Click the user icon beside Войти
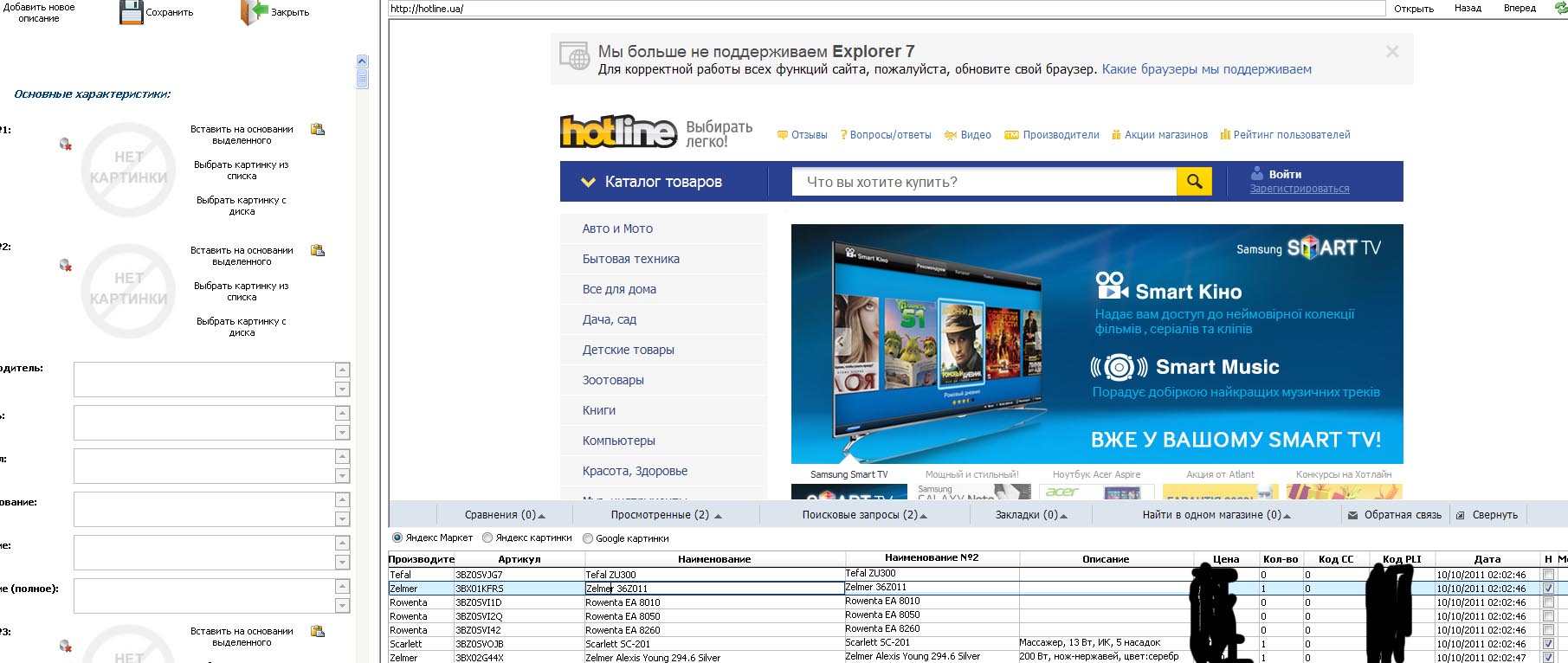The width and height of the screenshot is (1568, 663). coord(1257,174)
